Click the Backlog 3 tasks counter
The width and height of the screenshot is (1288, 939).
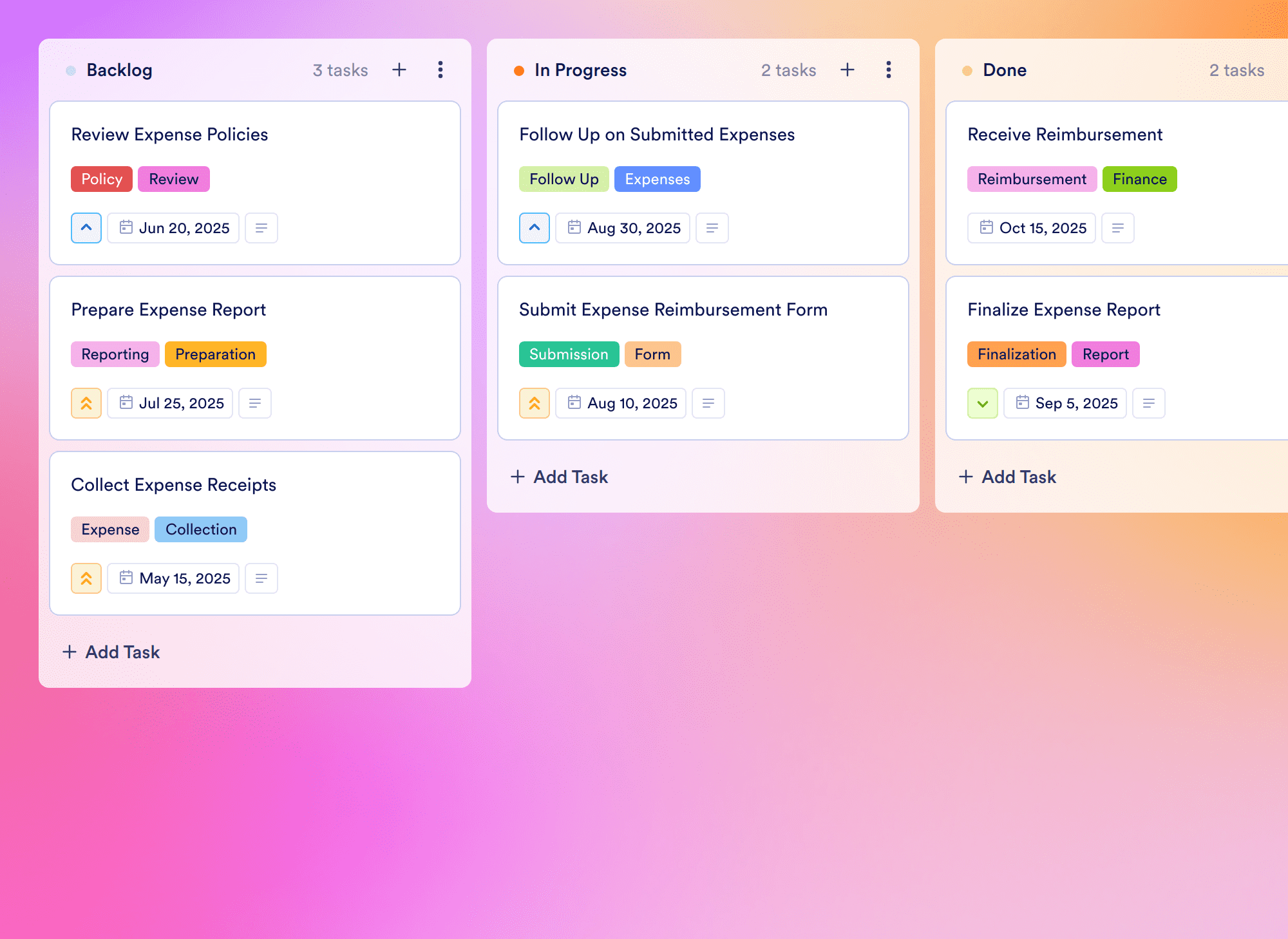(x=341, y=70)
